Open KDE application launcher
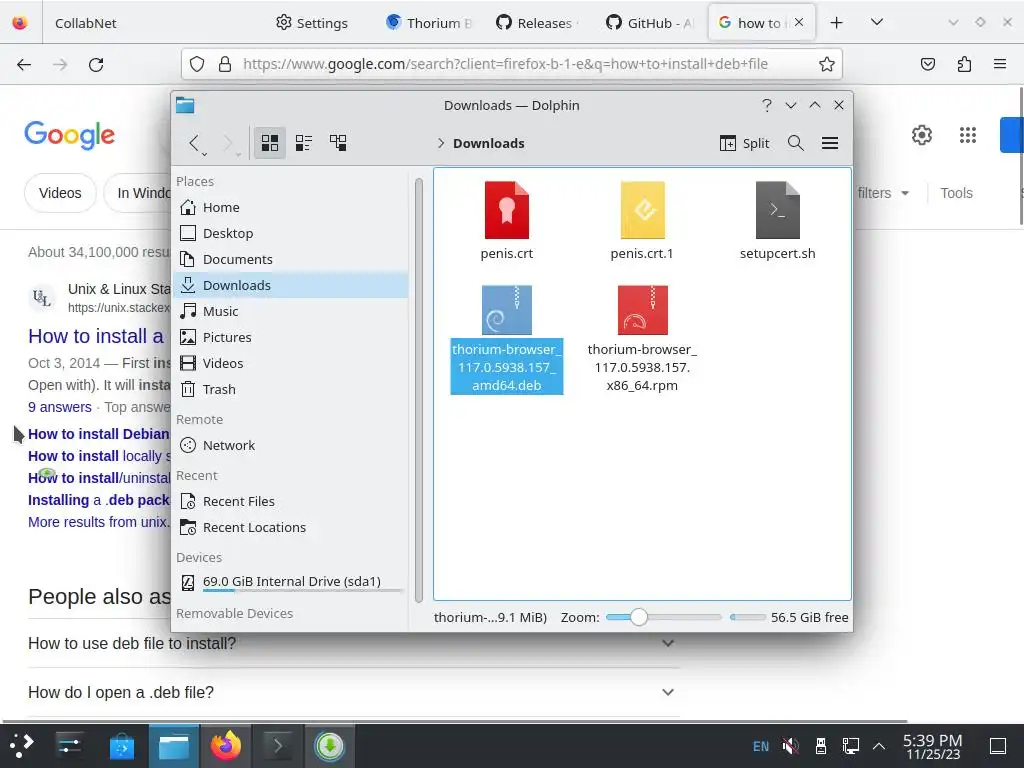 (x=22, y=746)
